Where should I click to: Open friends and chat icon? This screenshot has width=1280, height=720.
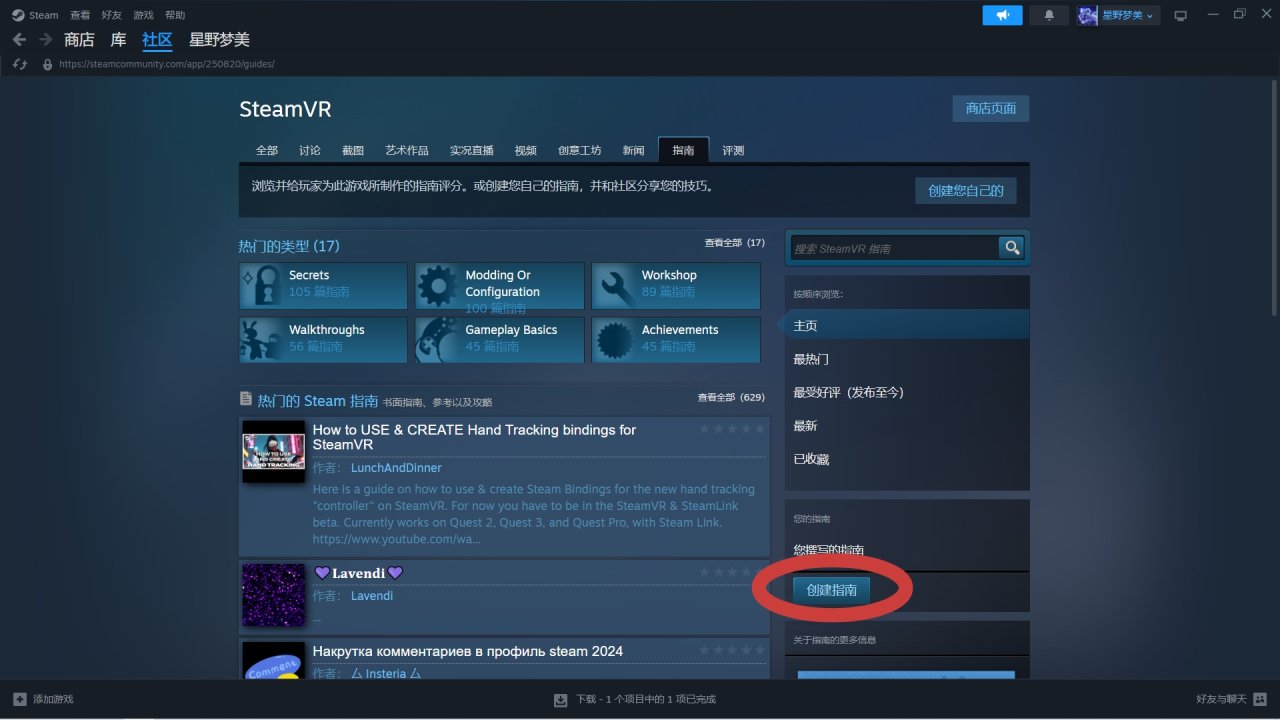[x=1261, y=699]
